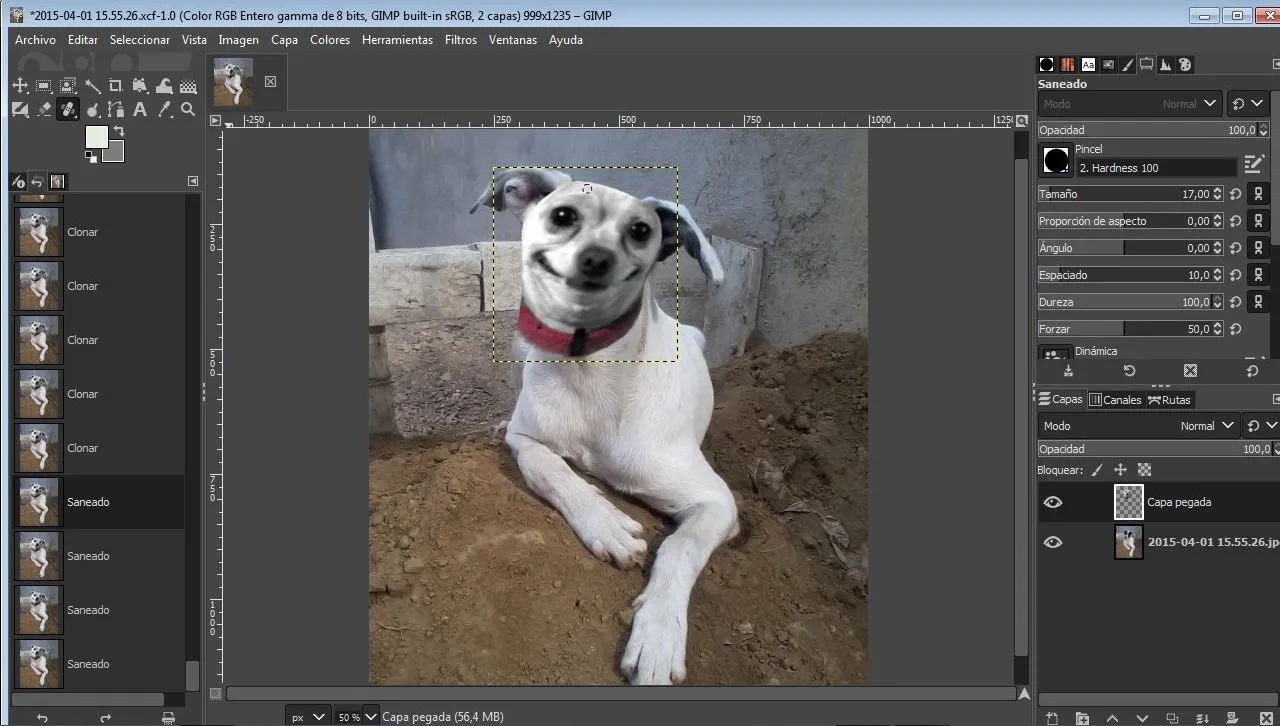Switch to the Rutas tab
Viewport: 1280px width, 726px height.
[1170, 399]
